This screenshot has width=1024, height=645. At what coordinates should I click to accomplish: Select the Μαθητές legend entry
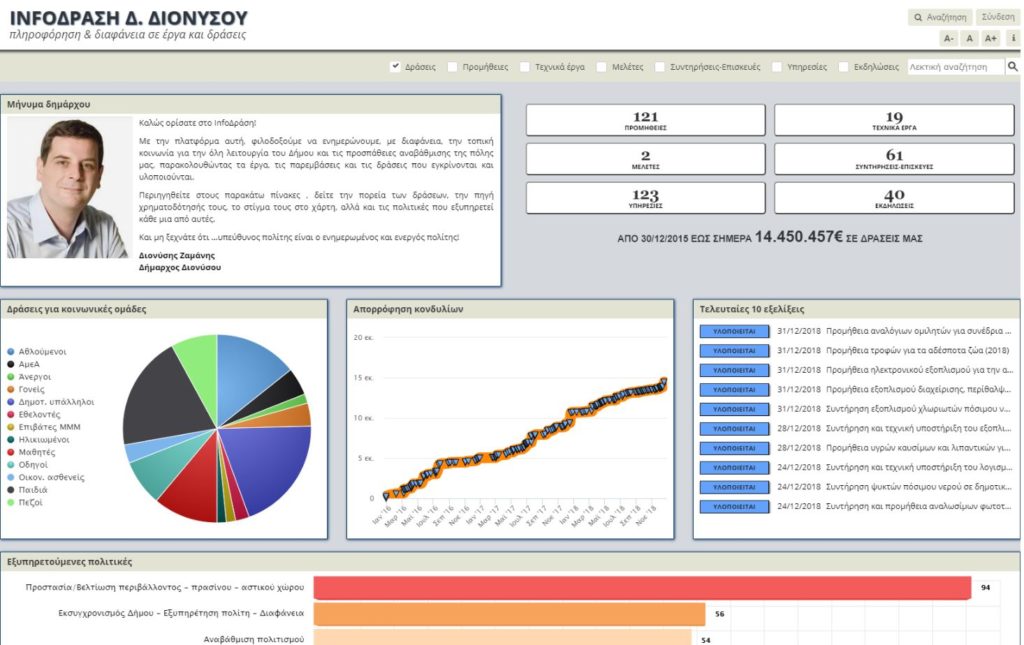point(36,452)
